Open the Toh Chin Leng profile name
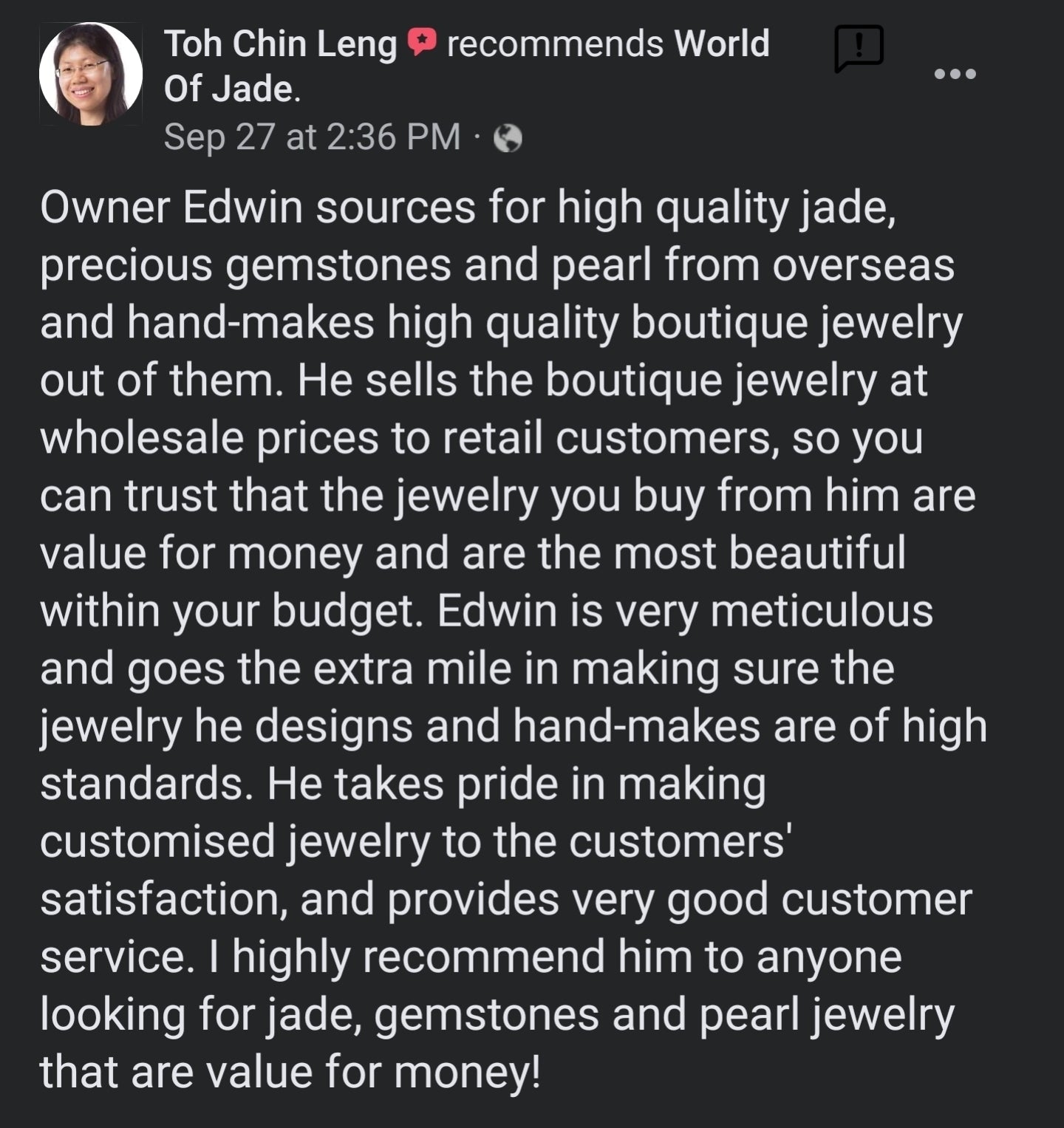The image size is (1064, 1128). coord(280,44)
